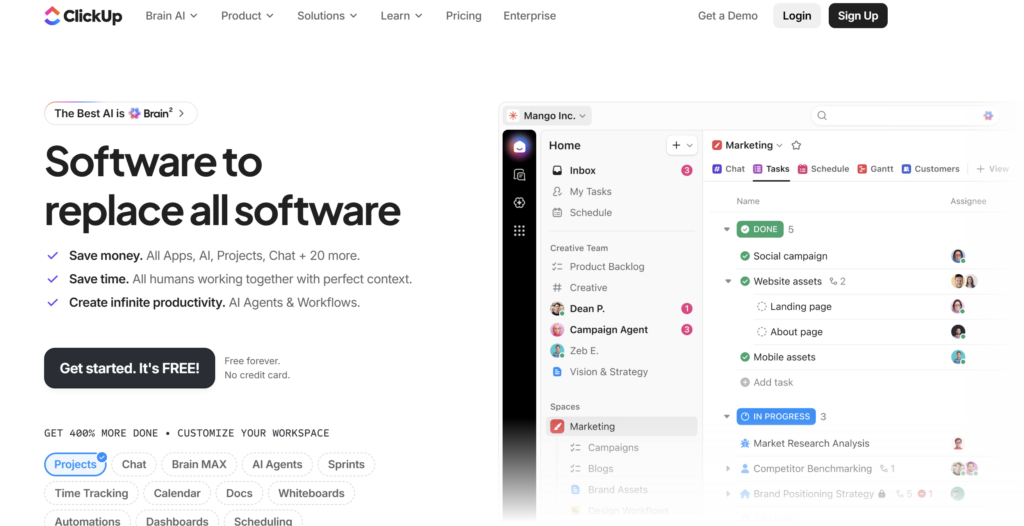Image resolution: width=1024 pixels, height=526 pixels.
Task: Toggle the Website assets complete checkmark
Action: pos(744,282)
